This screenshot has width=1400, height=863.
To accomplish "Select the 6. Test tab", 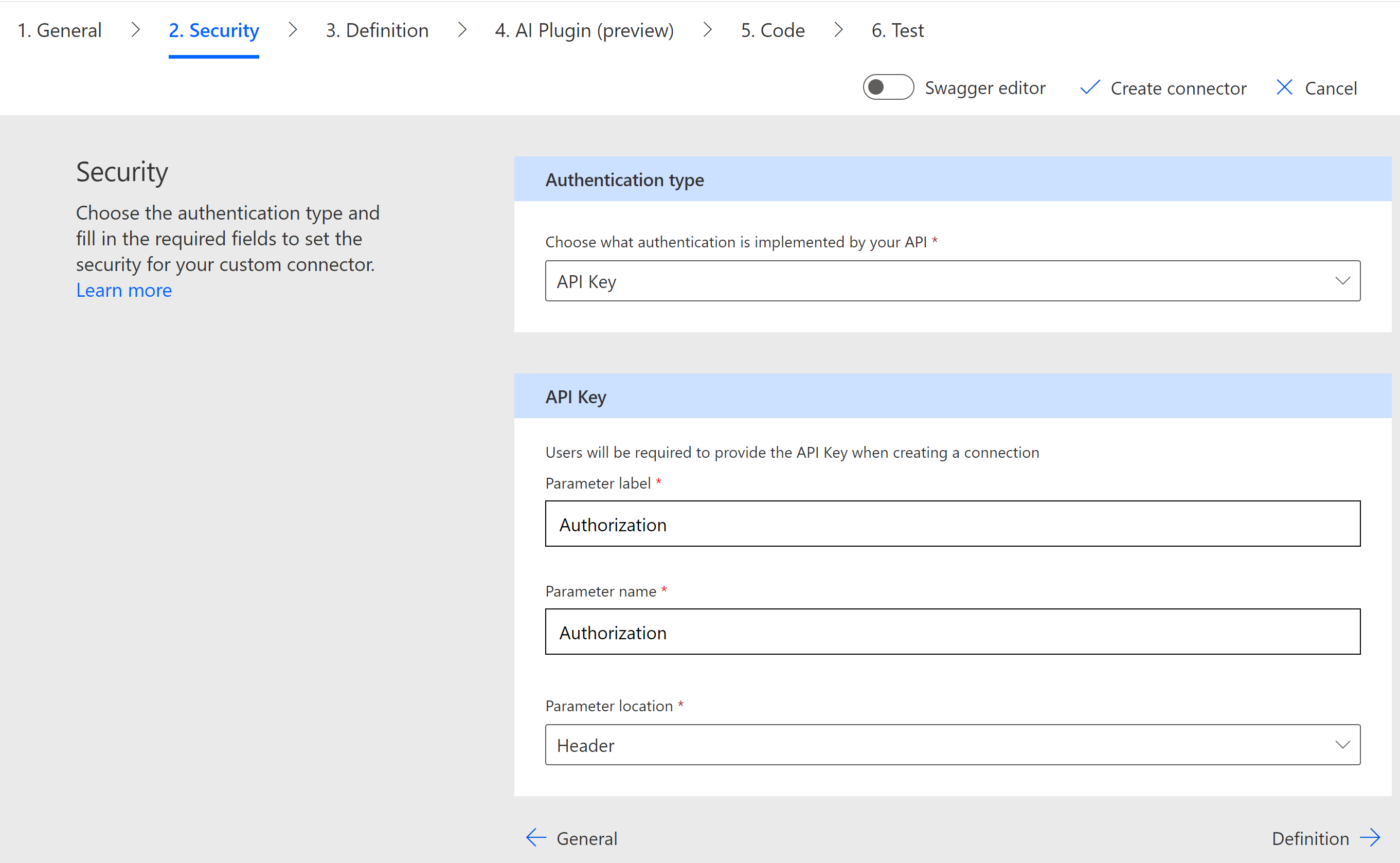I will [897, 30].
